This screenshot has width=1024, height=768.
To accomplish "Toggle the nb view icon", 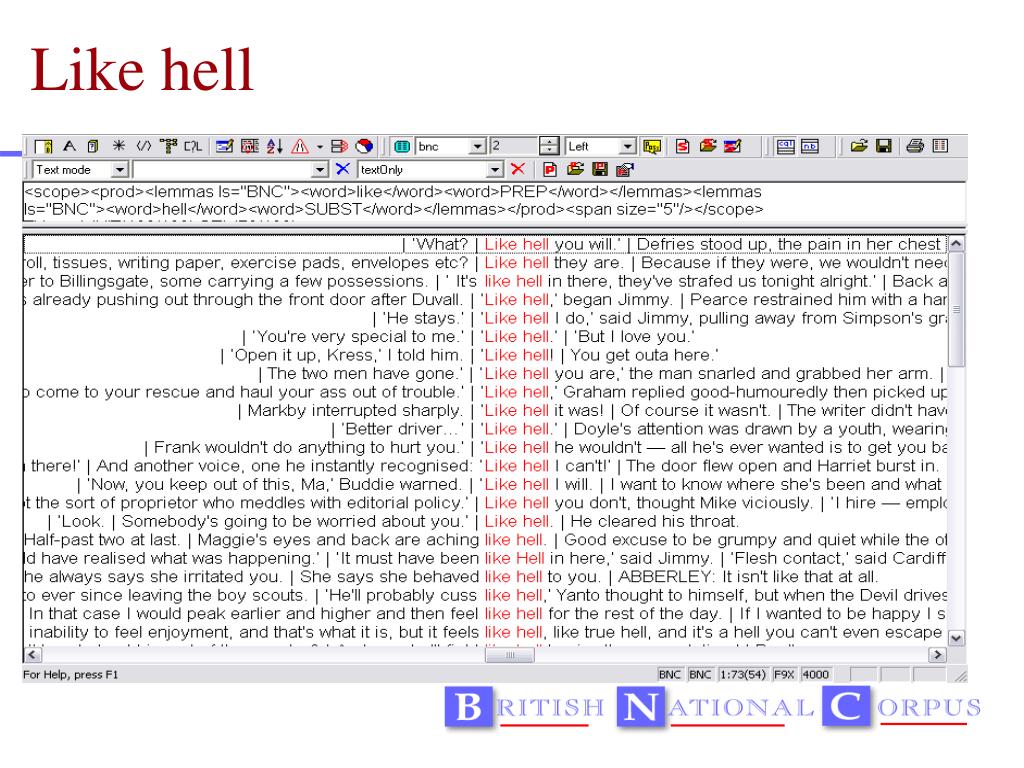I will tap(810, 146).
